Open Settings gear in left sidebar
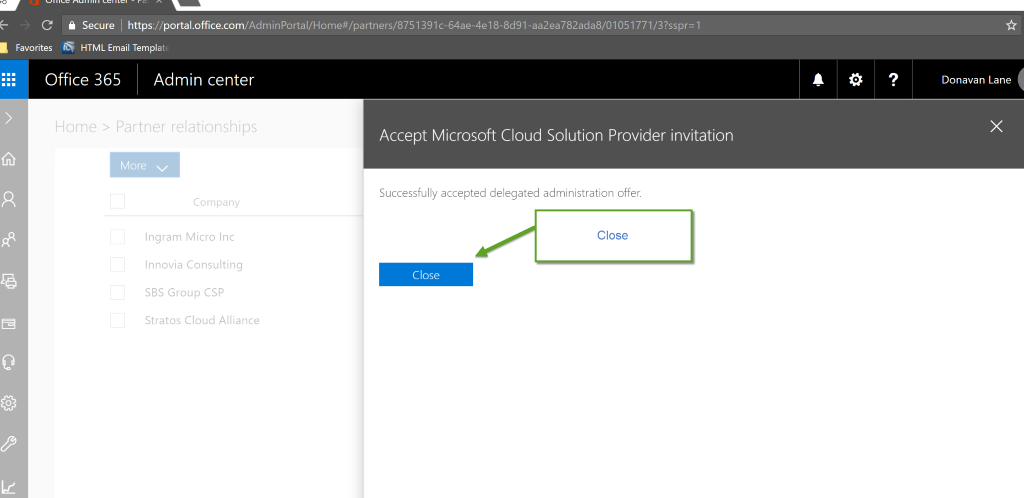The height and width of the screenshot is (498, 1024). pos(8,403)
